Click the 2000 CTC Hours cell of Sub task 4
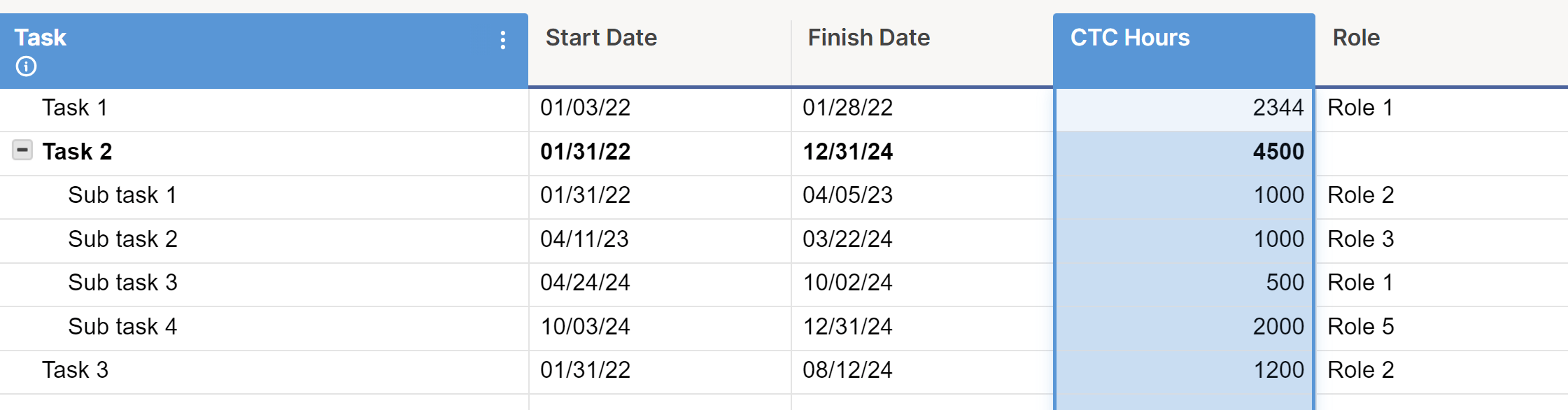Screen dimensions: 1568x410 point(1279,326)
